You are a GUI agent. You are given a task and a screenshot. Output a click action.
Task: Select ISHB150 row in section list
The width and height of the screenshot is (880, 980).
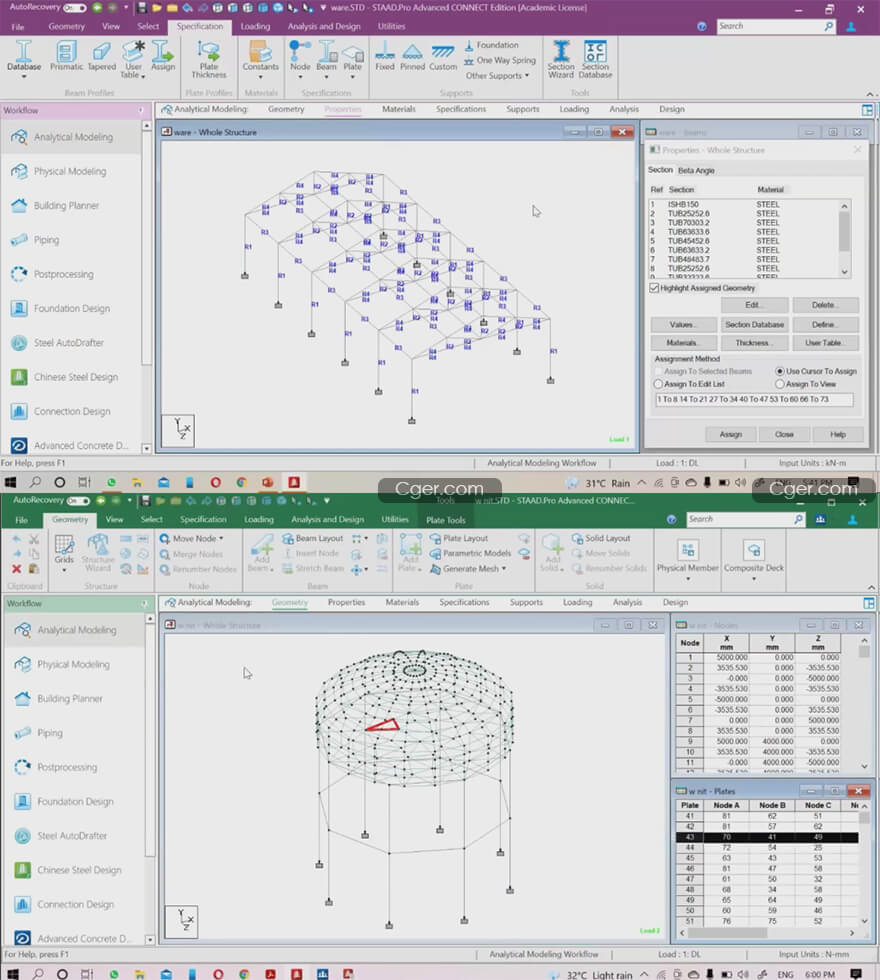pyautogui.click(x=744, y=204)
